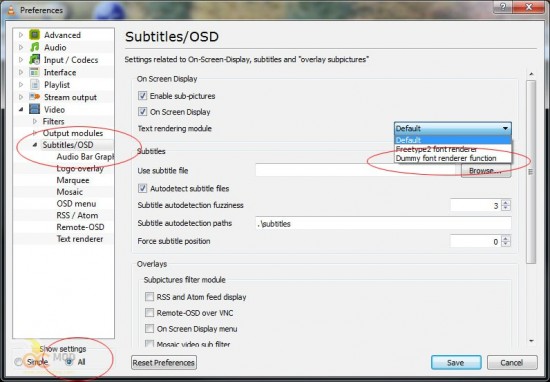550x382 pixels.
Task: Click the Save button
Action: [456, 363]
